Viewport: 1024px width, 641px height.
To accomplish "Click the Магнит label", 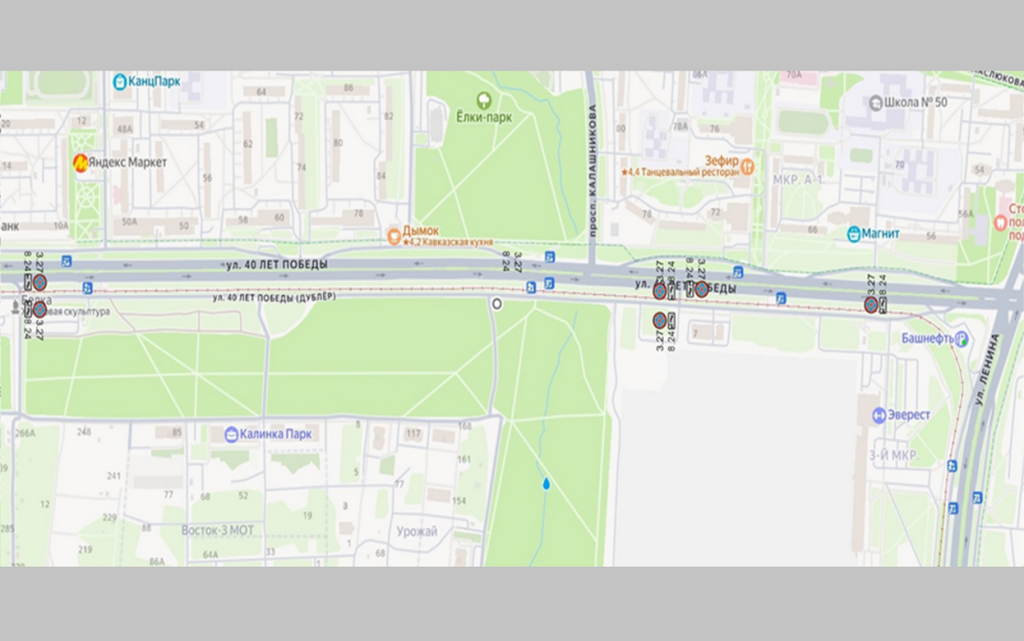I will pos(880,234).
